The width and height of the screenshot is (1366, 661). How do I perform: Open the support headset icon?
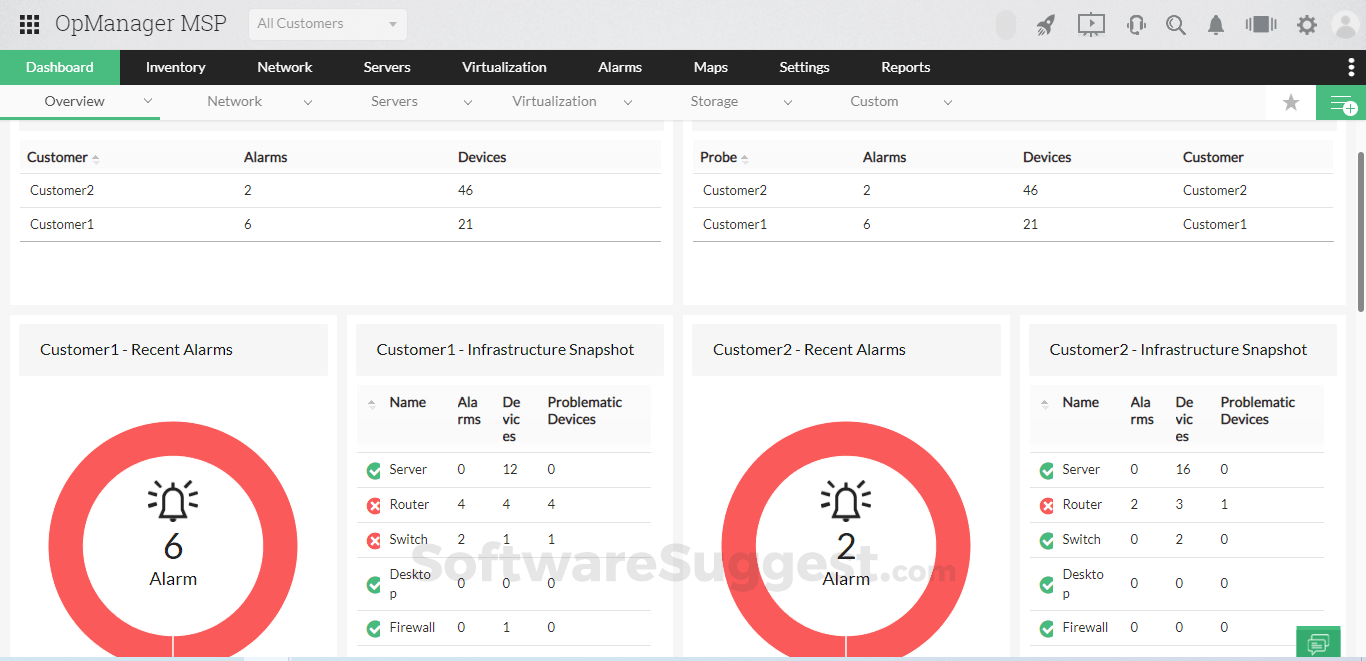(1136, 24)
